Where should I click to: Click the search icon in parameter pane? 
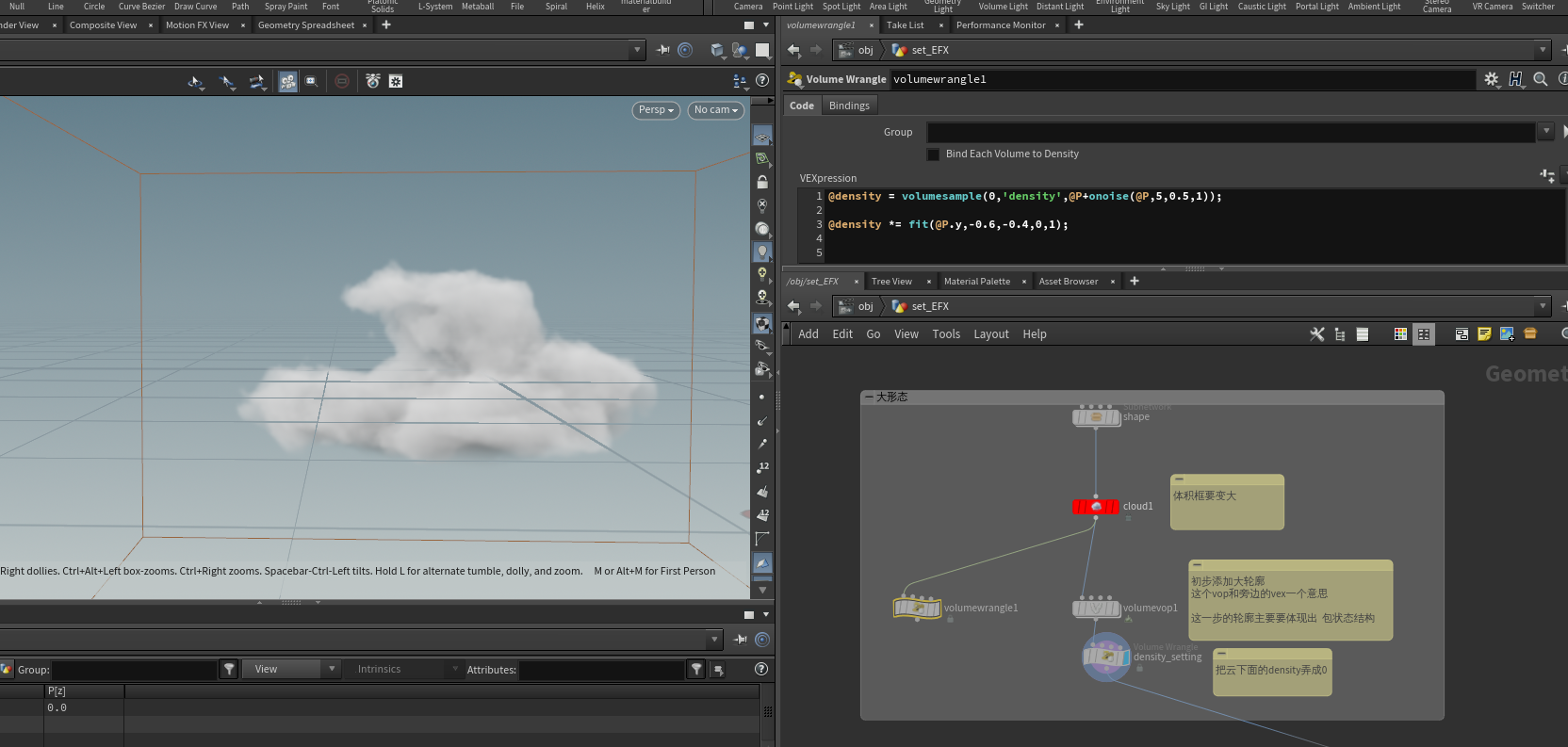coord(1541,80)
